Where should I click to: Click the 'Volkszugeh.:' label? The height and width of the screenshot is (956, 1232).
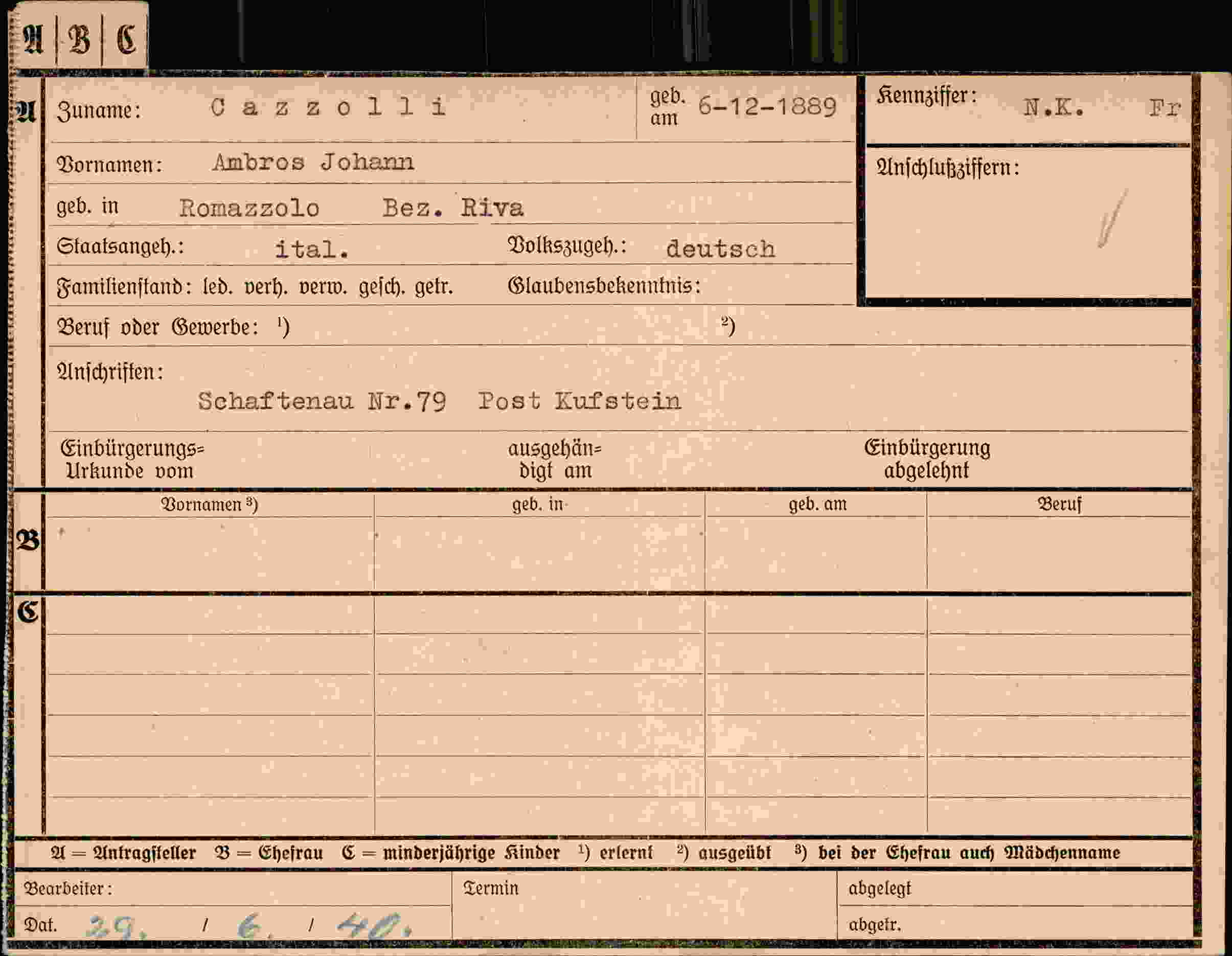tap(567, 246)
